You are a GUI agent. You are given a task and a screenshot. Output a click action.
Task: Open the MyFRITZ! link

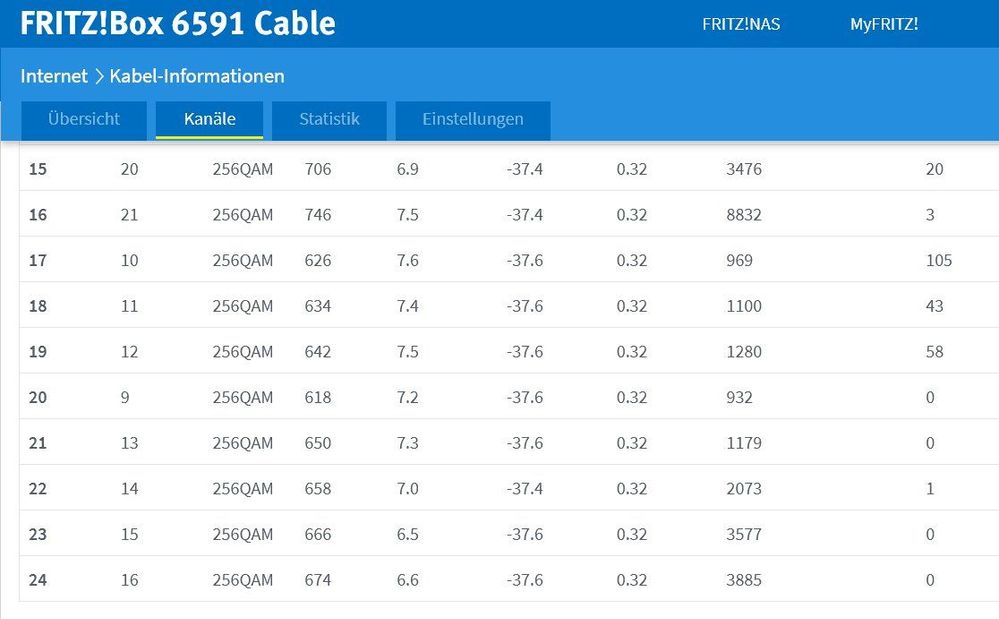[x=884, y=24]
